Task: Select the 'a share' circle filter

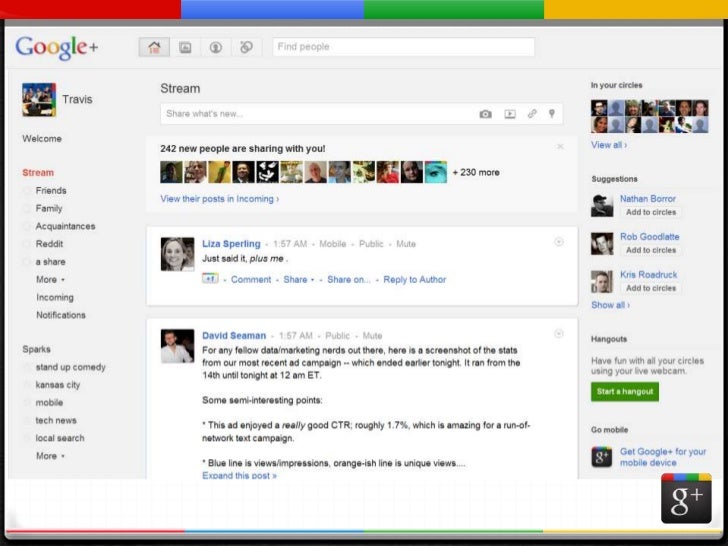Action: pos(51,261)
